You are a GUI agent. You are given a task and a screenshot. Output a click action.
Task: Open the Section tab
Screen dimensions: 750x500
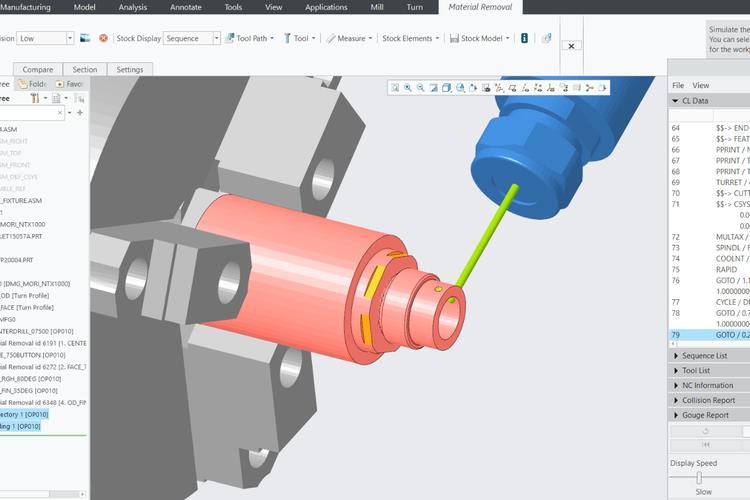pyautogui.click(x=85, y=70)
